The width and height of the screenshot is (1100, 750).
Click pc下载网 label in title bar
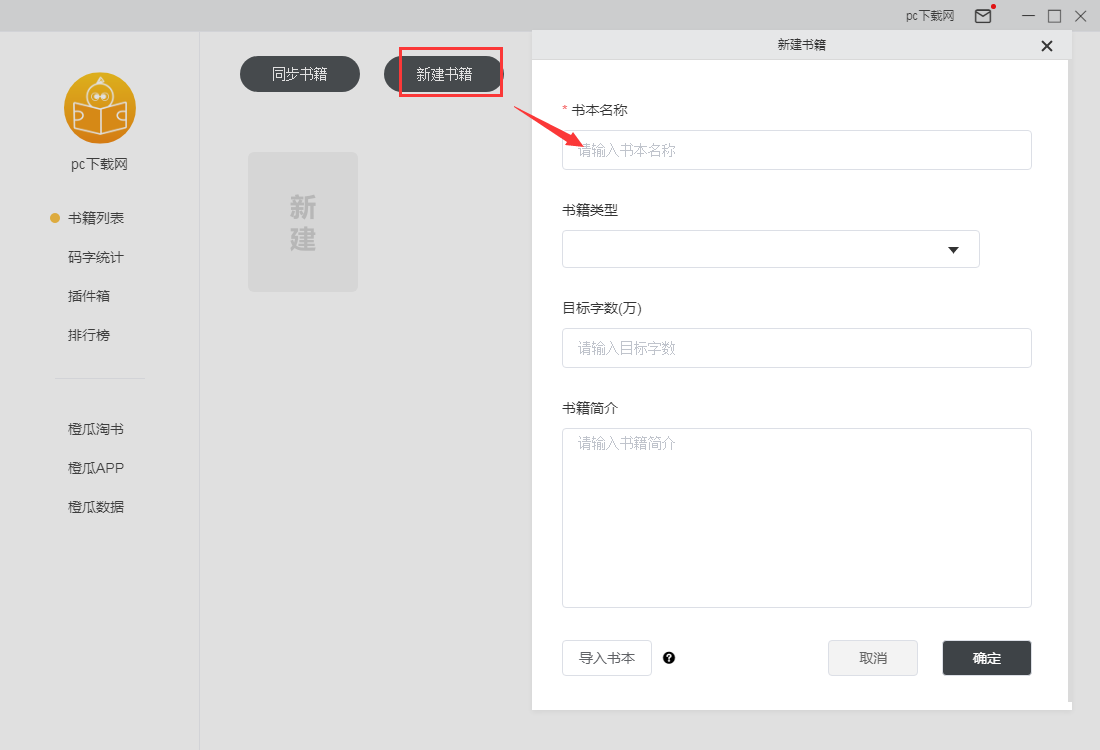click(930, 15)
